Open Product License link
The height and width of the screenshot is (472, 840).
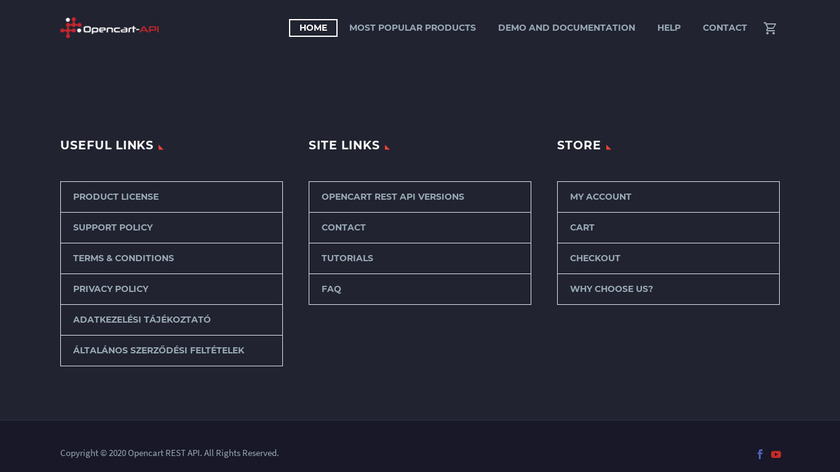click(116, 197)
